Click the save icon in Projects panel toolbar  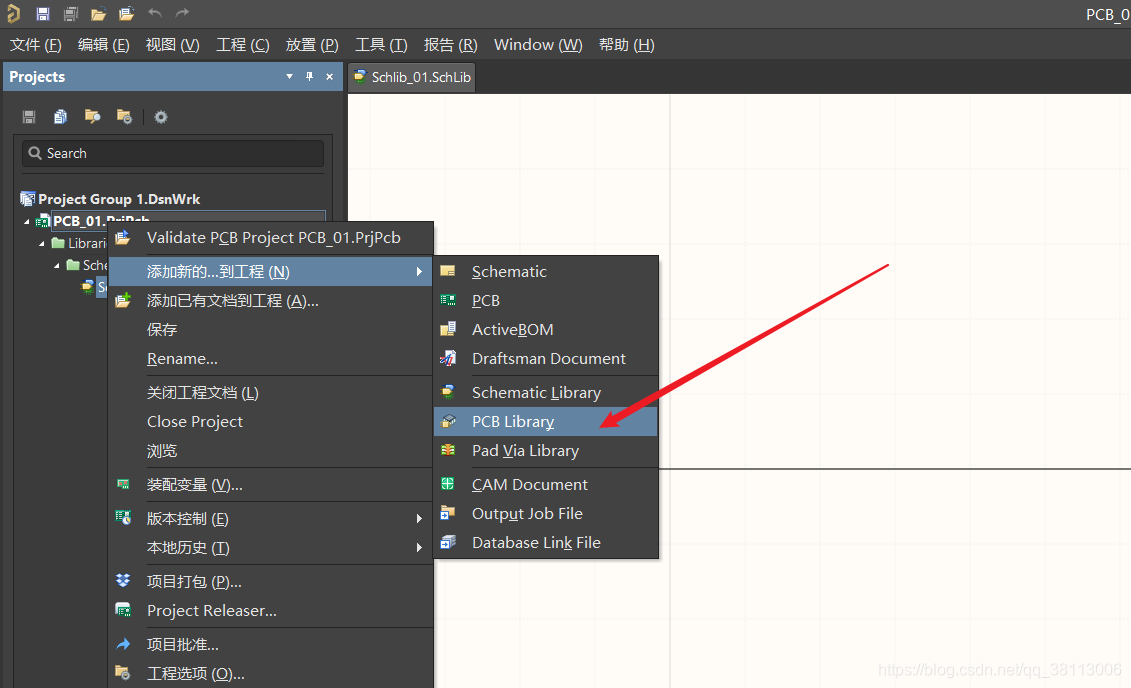click(x=29, y=117)
